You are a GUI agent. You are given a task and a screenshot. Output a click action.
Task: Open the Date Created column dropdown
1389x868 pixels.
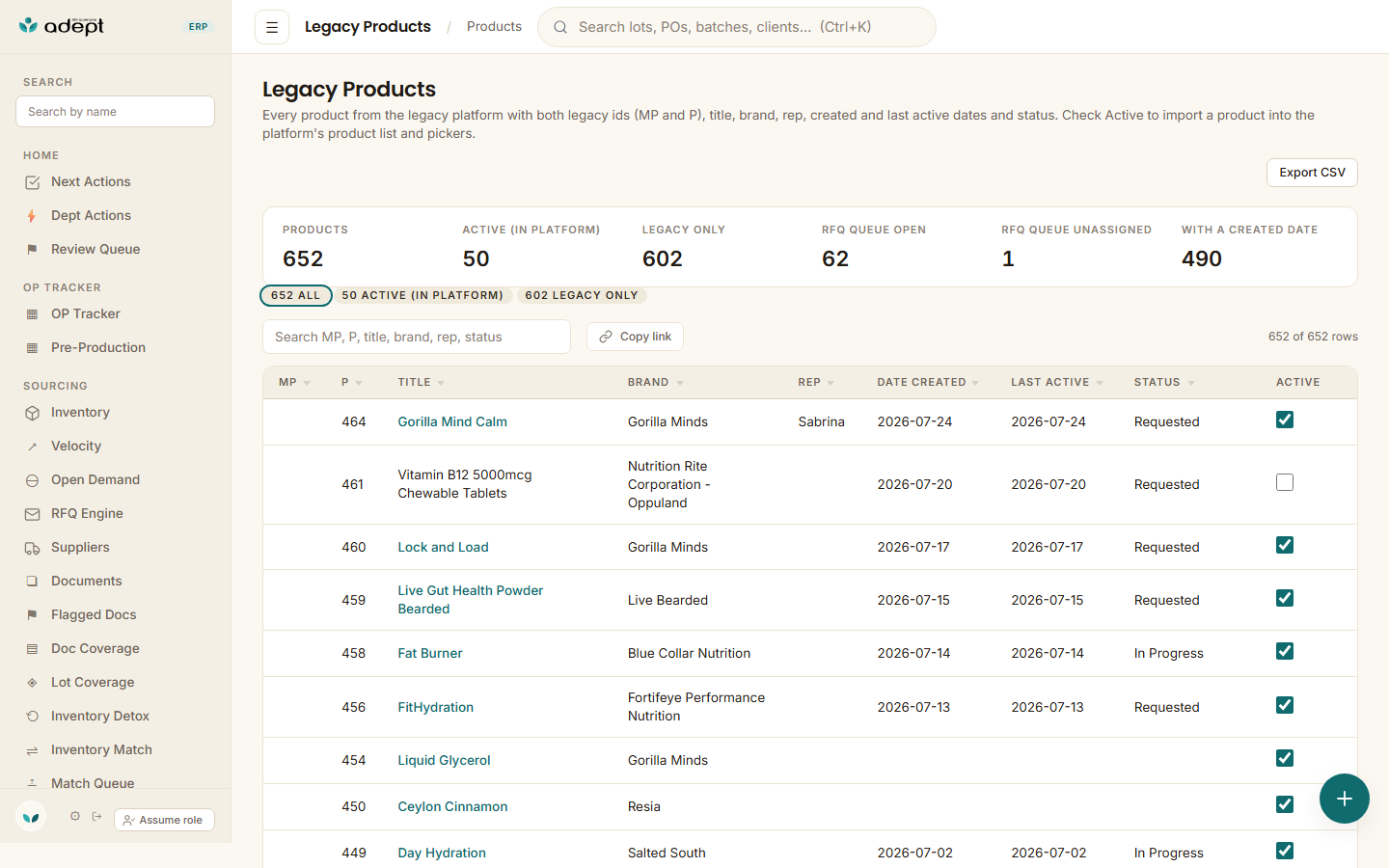click(975, 383)
